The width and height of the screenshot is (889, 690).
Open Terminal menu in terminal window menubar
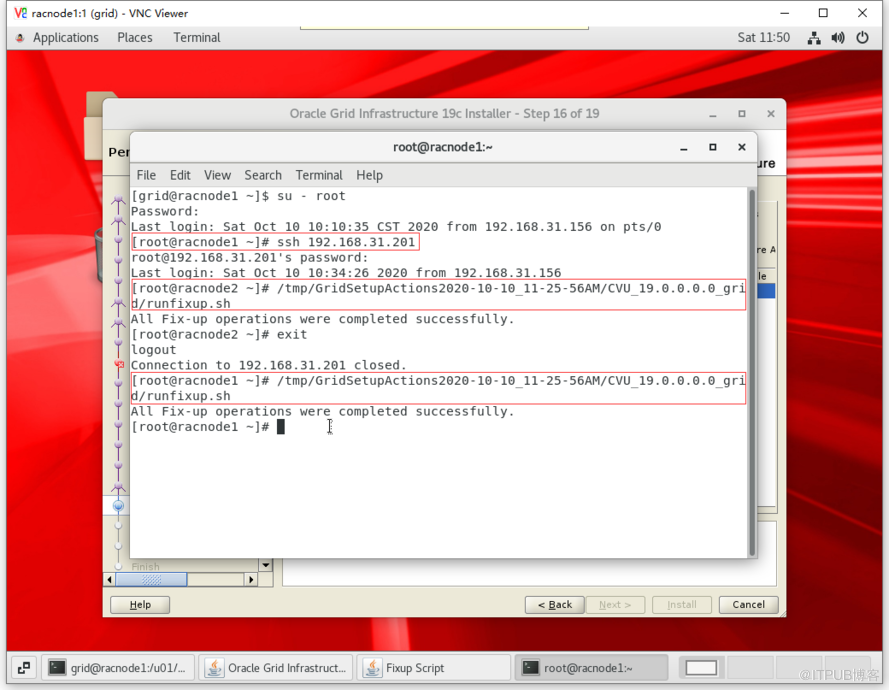click(x=319, y=175)
